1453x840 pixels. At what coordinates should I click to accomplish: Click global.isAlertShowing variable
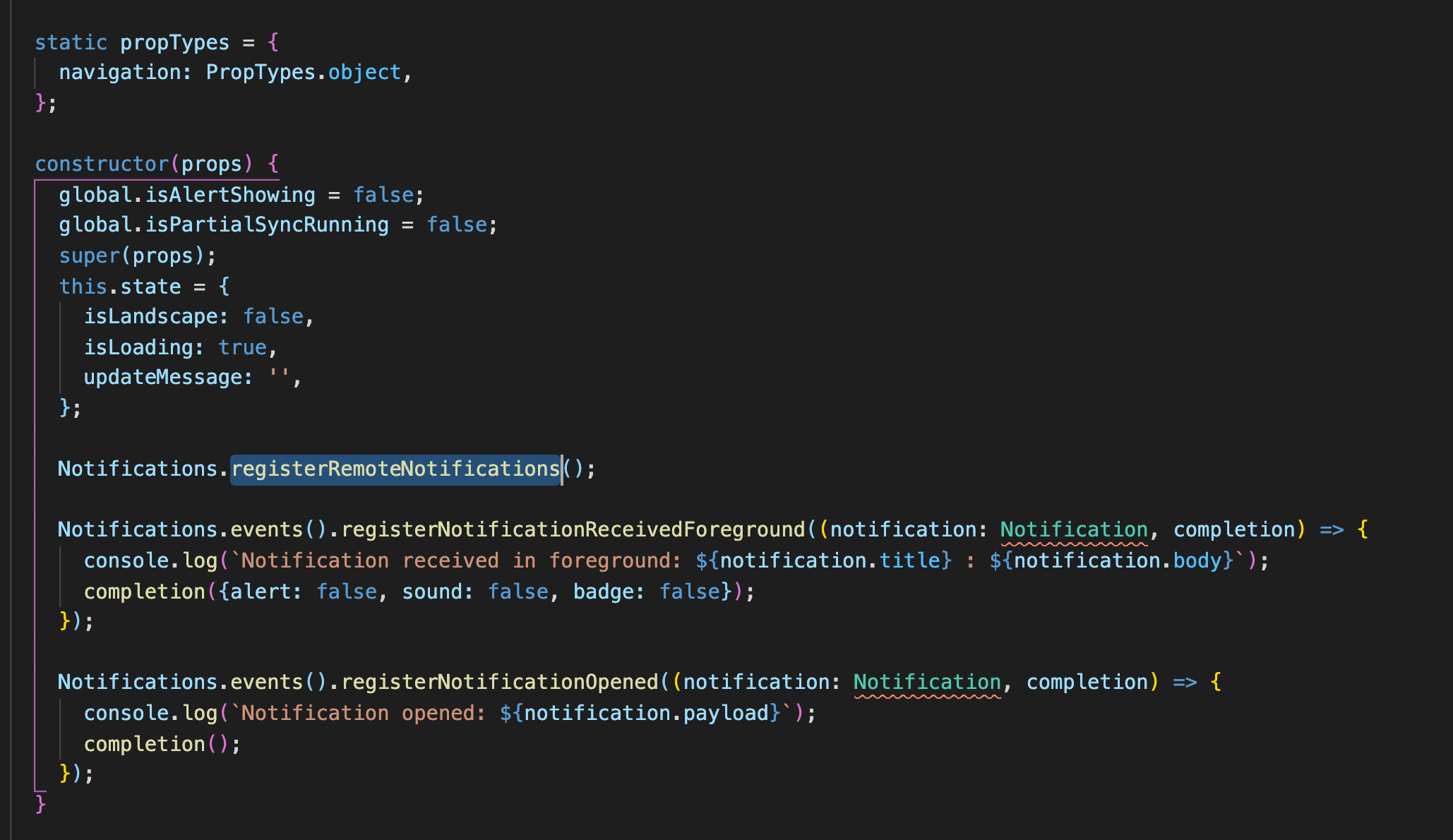186,194
